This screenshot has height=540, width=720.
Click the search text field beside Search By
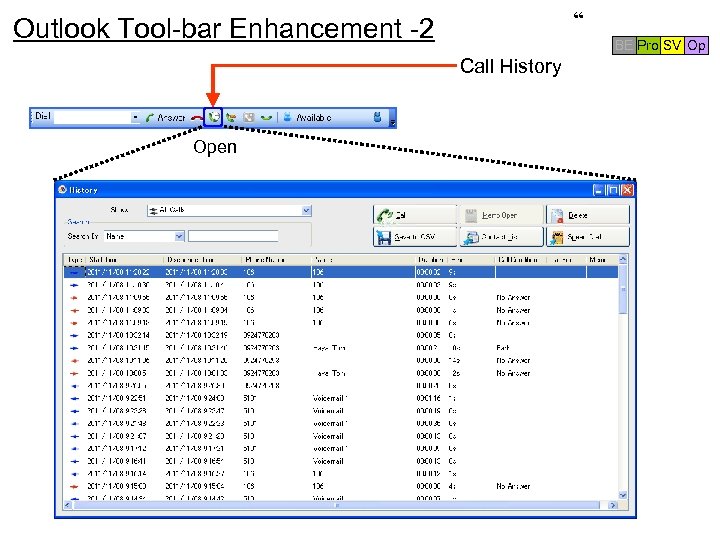click(x=233, y=236)
